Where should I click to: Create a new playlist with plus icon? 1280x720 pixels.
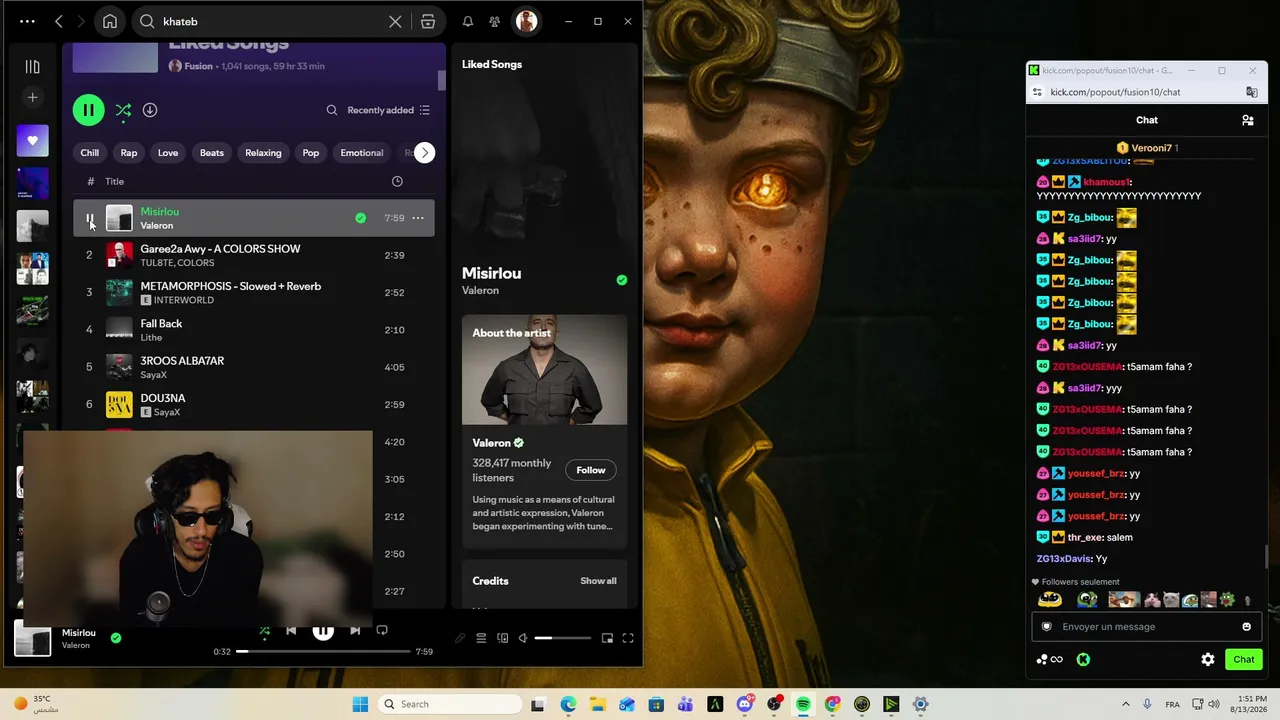coord(32,97)
